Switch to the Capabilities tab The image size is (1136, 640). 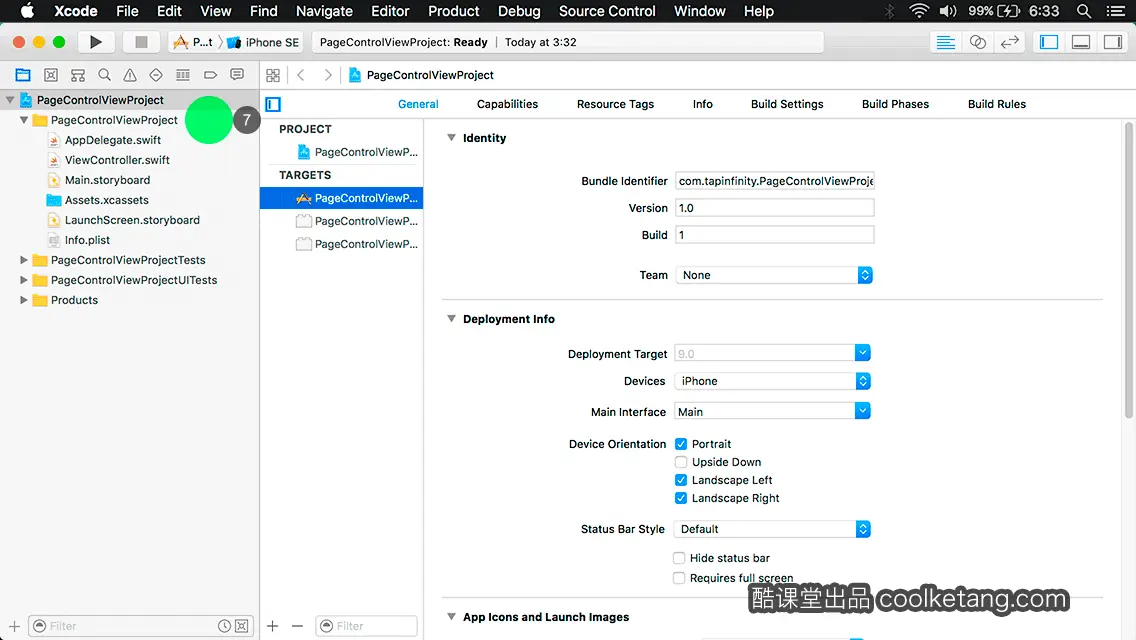click(507, 104)
